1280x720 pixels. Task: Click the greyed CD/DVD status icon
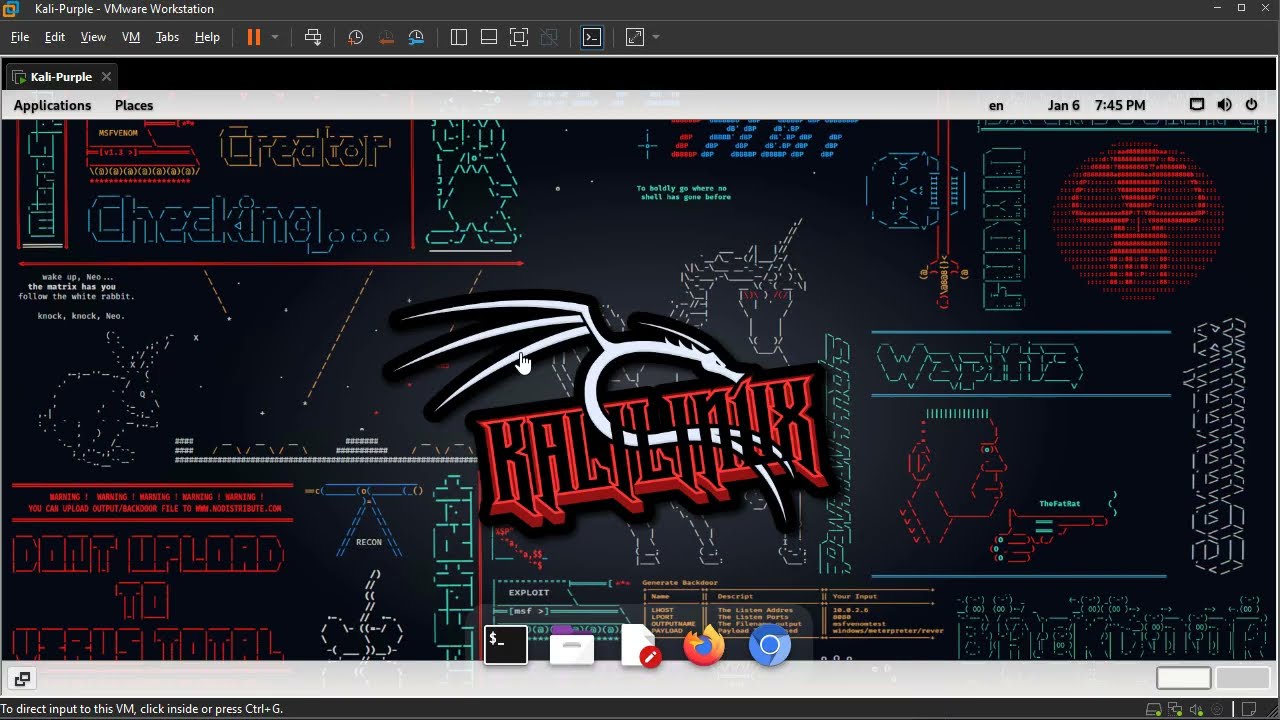tap(1217, 709)
